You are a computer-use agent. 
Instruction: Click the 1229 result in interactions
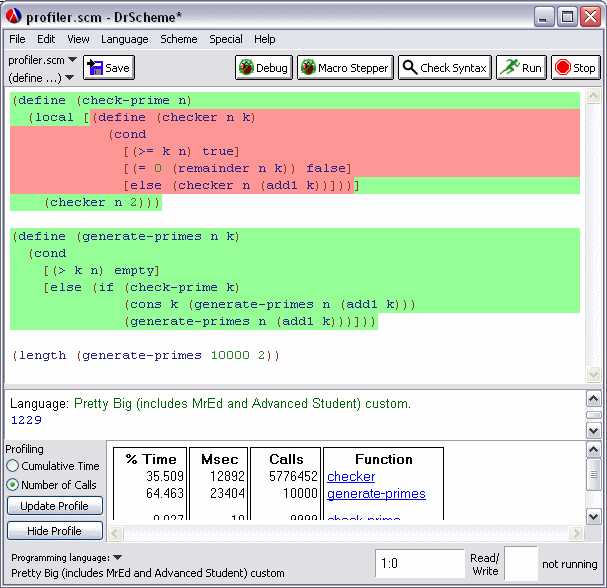click(26, 420)
